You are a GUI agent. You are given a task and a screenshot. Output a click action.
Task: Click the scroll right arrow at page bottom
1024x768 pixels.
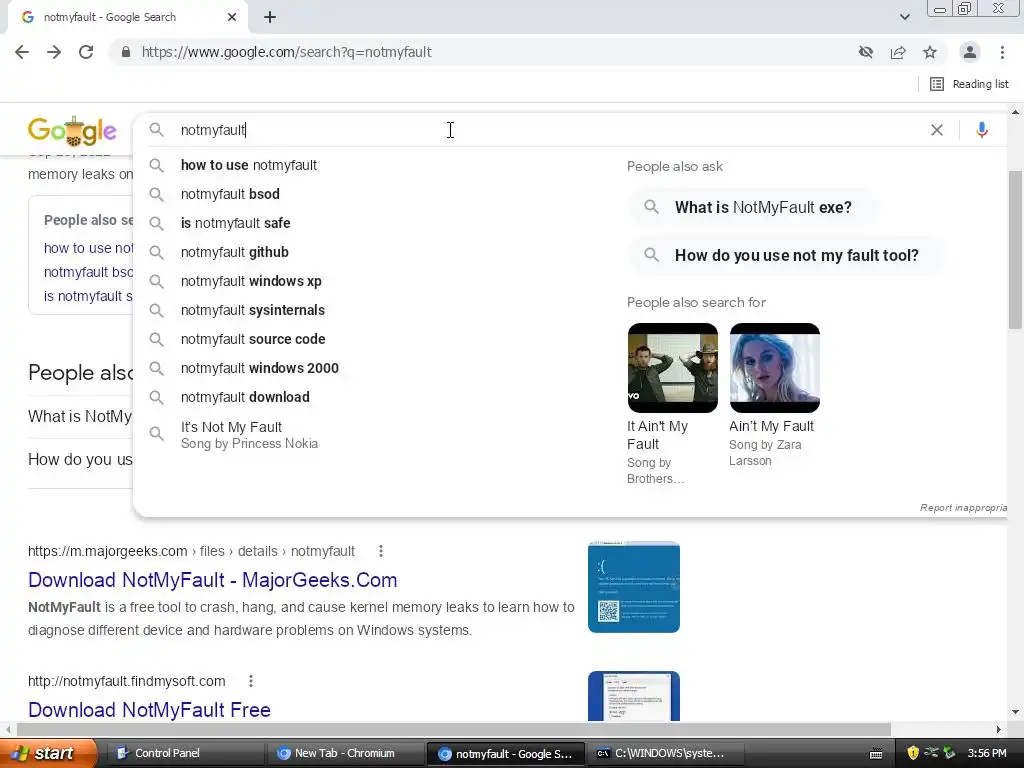point(999,729)
